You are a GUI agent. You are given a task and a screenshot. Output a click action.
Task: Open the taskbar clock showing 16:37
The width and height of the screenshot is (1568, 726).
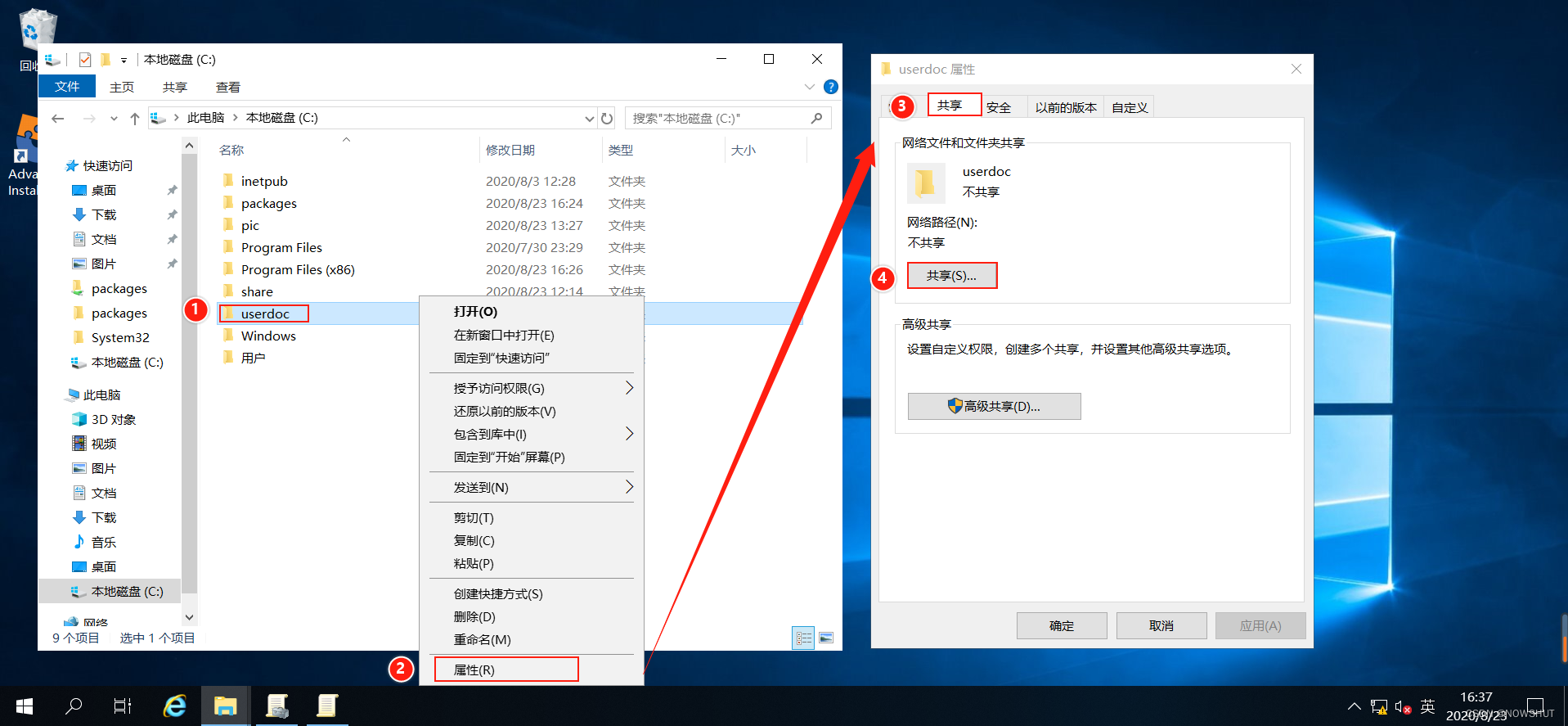point(1476,706)
